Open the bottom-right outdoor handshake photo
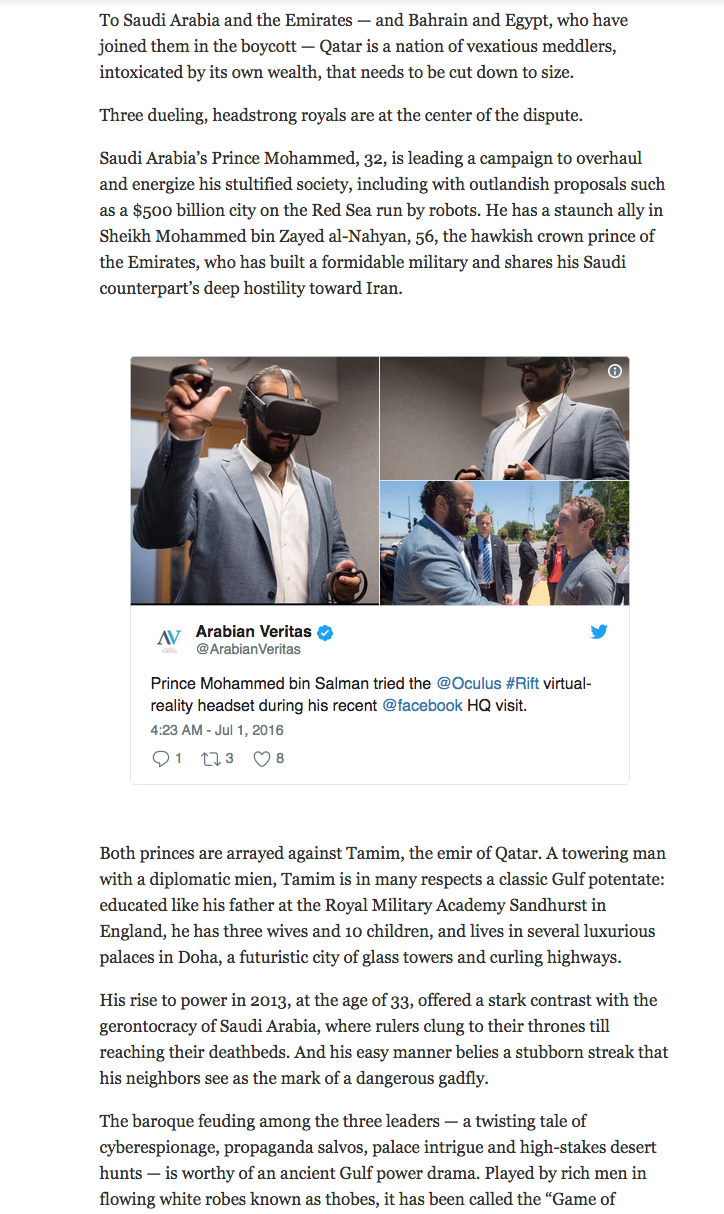Image resolution: width=724 pixels, height=1214 pixels. 504,543
